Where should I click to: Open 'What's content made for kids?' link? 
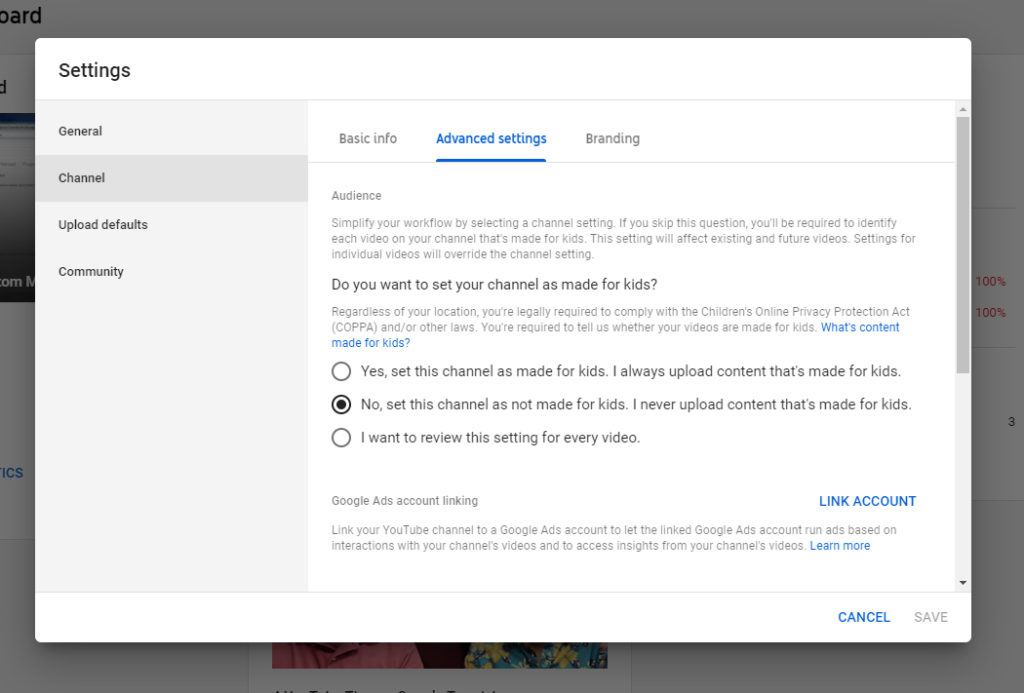[860, 327]
